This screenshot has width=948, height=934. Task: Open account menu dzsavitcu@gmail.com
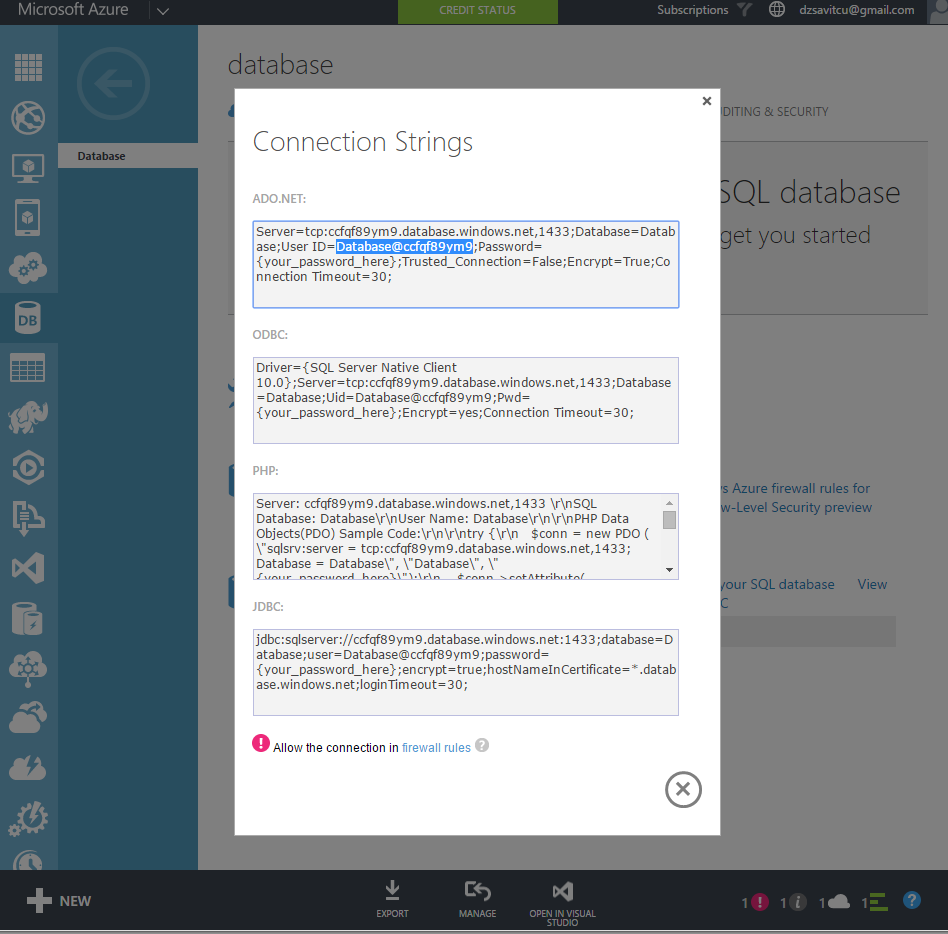(857, 10)
